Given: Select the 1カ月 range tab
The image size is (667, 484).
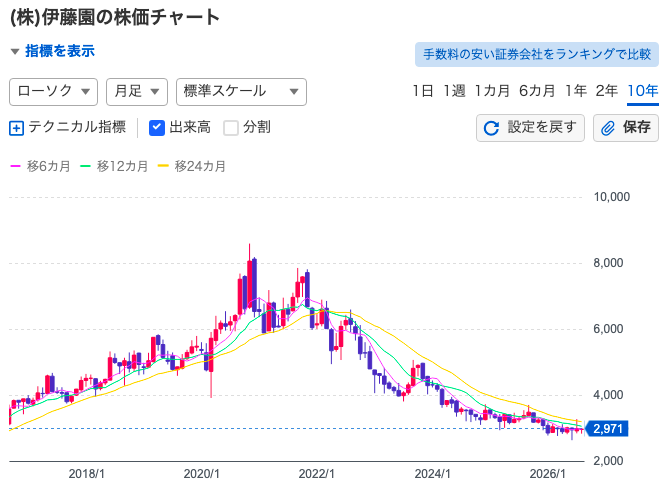Looking at the screenshot, I should [492, 91].
